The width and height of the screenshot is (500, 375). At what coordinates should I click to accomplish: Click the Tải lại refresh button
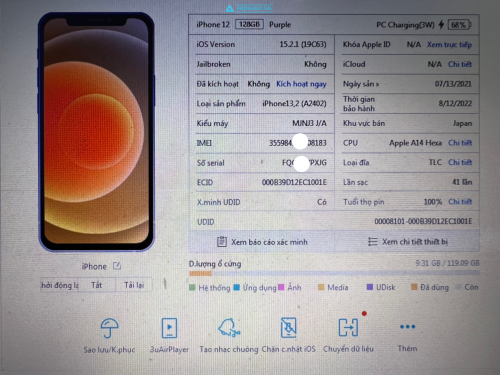coord(134,285)
